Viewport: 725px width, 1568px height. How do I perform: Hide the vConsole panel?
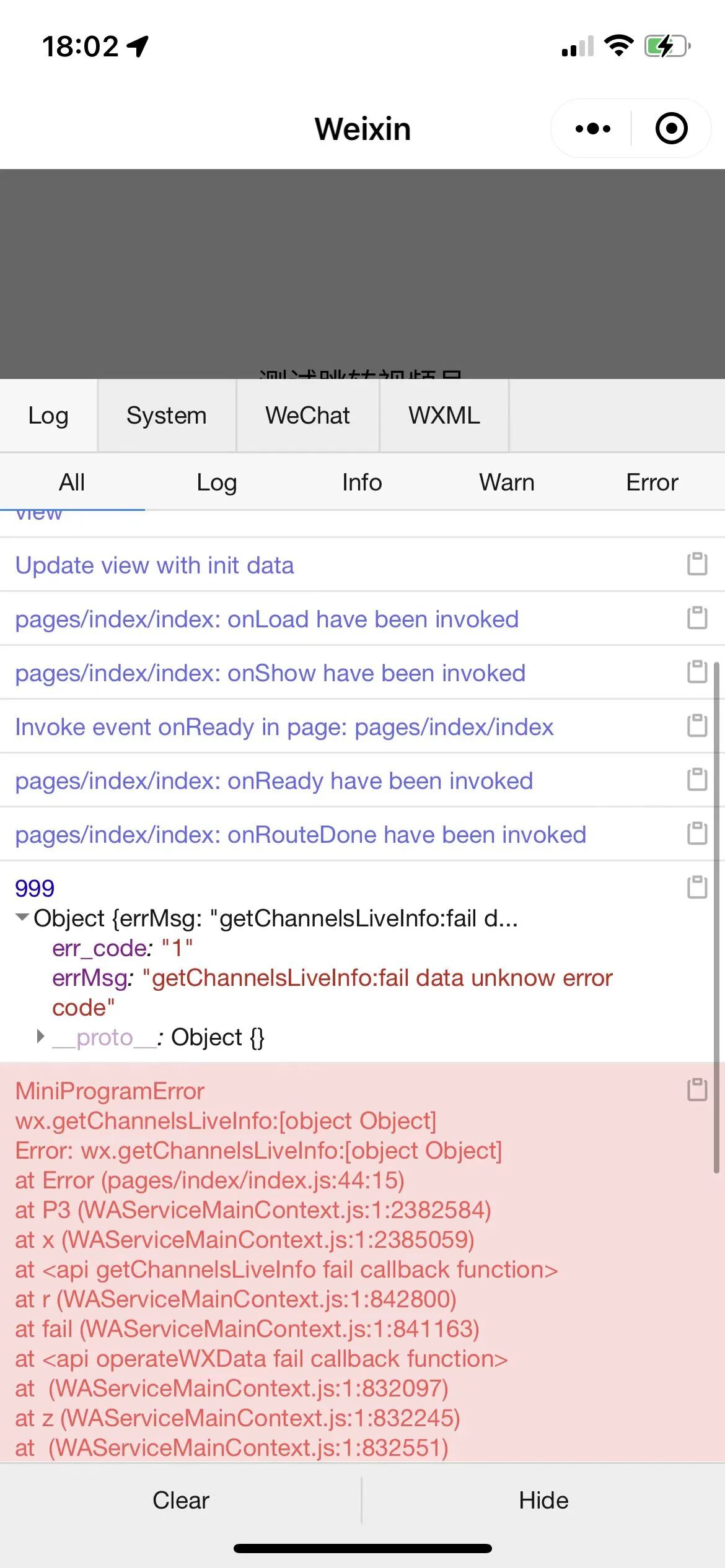click(543, 1500)
